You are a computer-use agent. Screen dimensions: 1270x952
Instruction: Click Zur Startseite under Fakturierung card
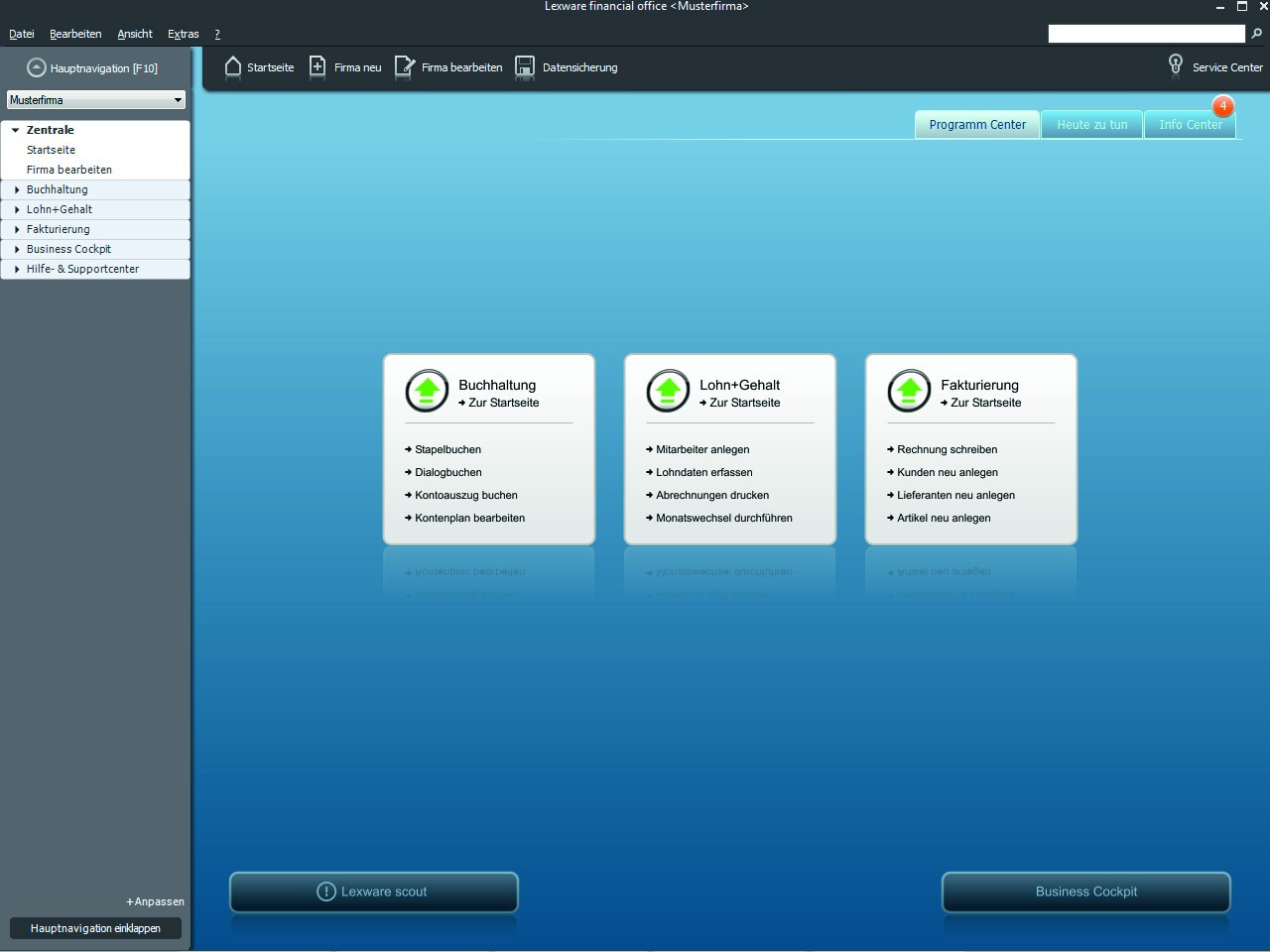coord(980,403)
